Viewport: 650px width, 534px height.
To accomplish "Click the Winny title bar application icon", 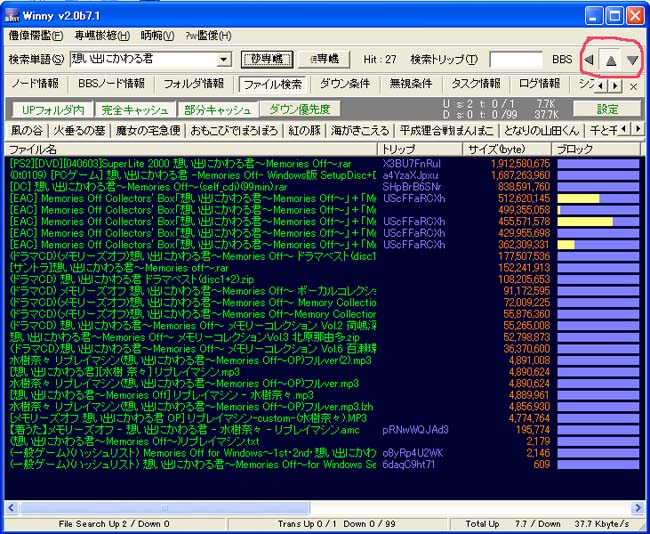I will (12, 16).
